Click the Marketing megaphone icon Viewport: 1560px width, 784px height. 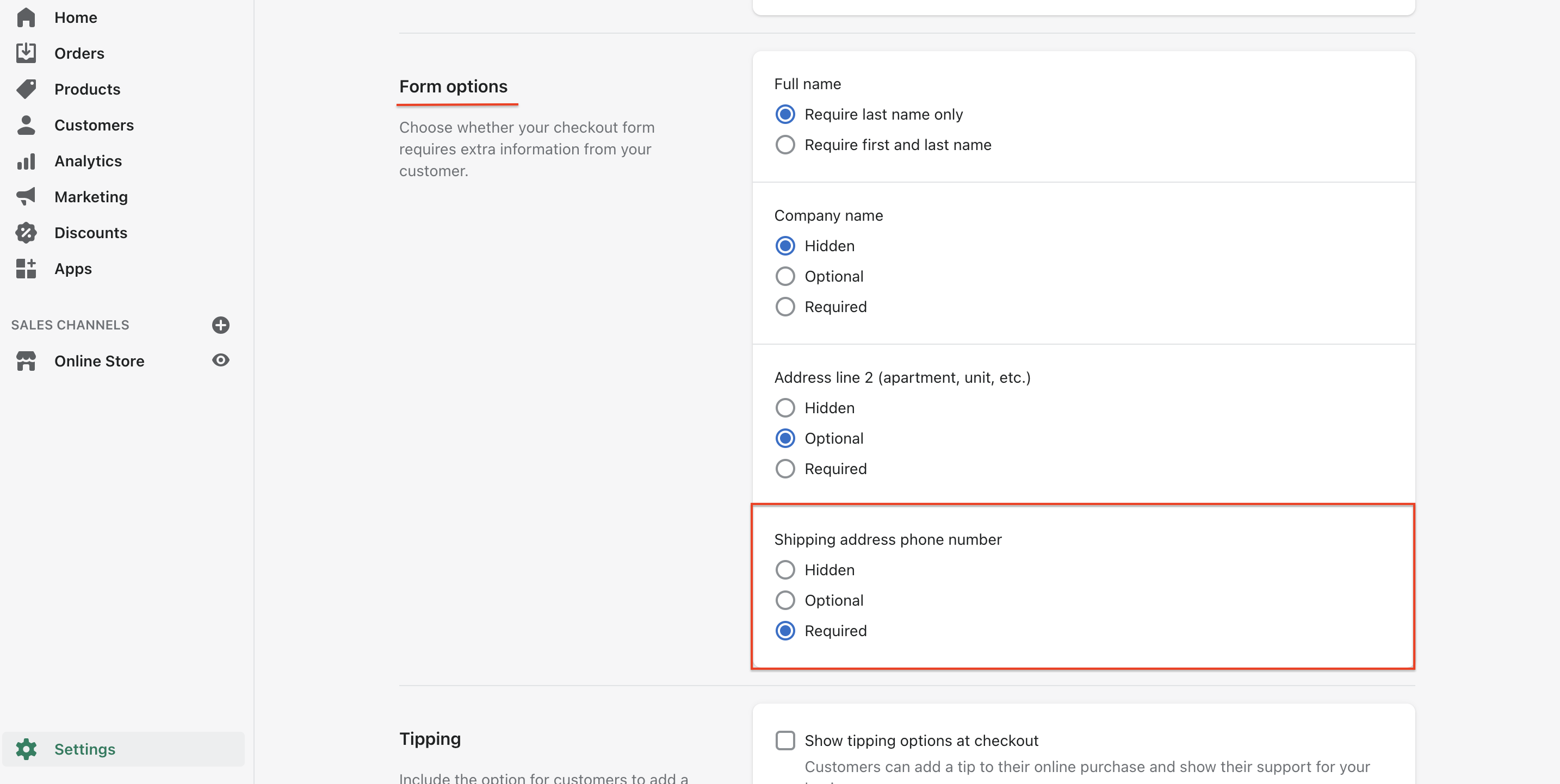tap(26, 197)
